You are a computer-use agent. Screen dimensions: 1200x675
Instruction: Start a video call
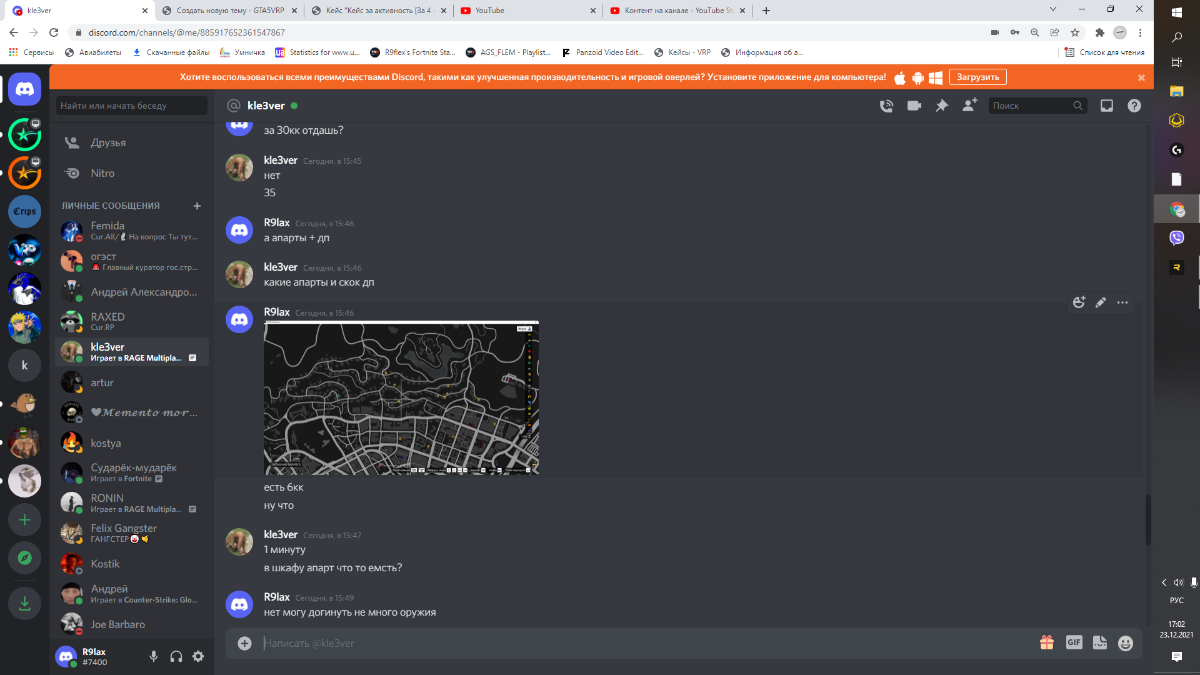pos(913,106)
